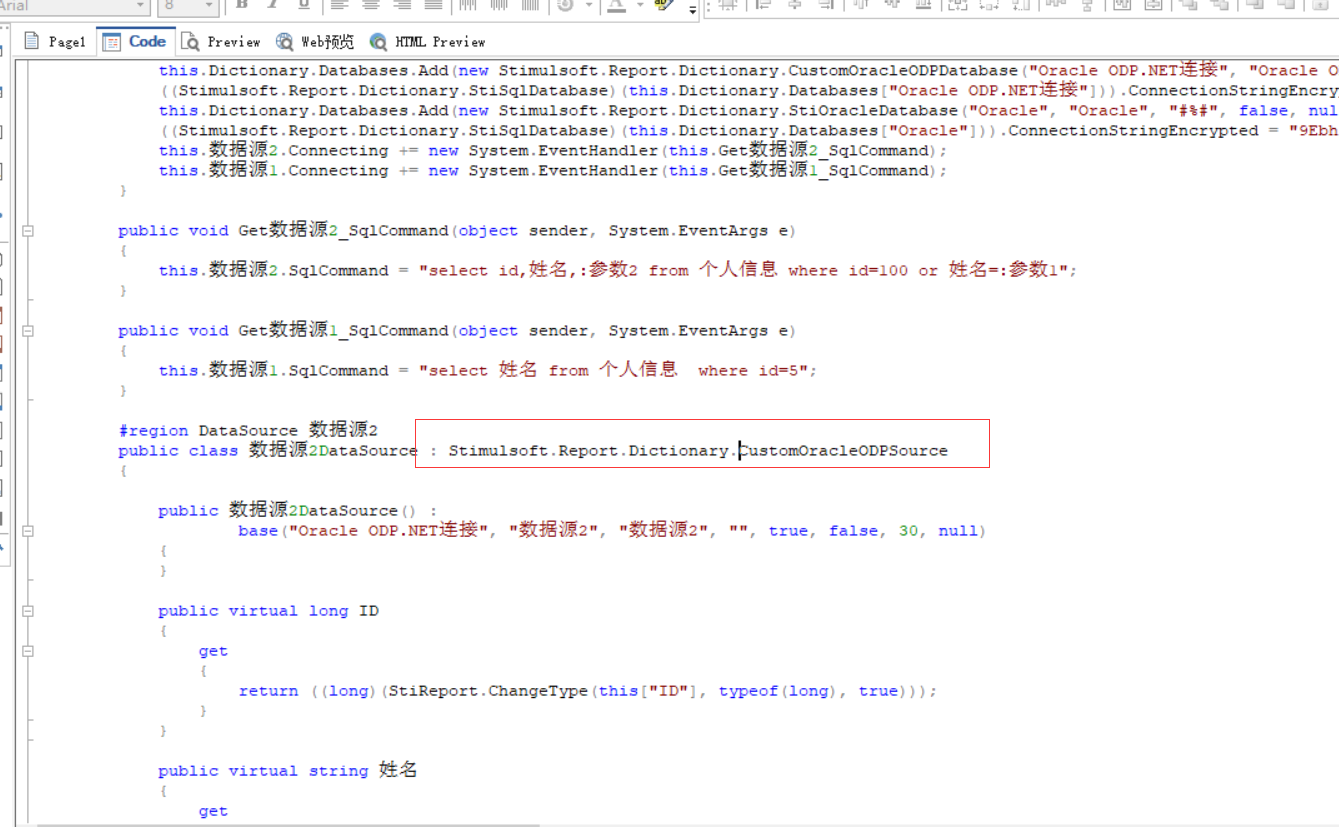Expand the formatting toolbar overflow arrow

[693, 9]
